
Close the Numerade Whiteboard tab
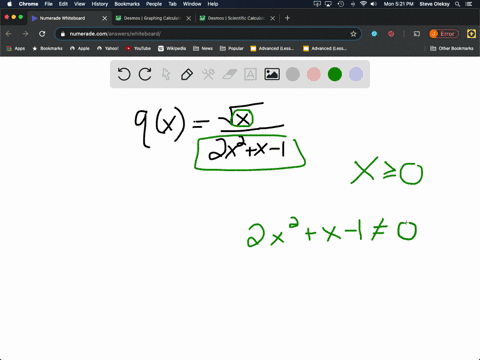105,18
